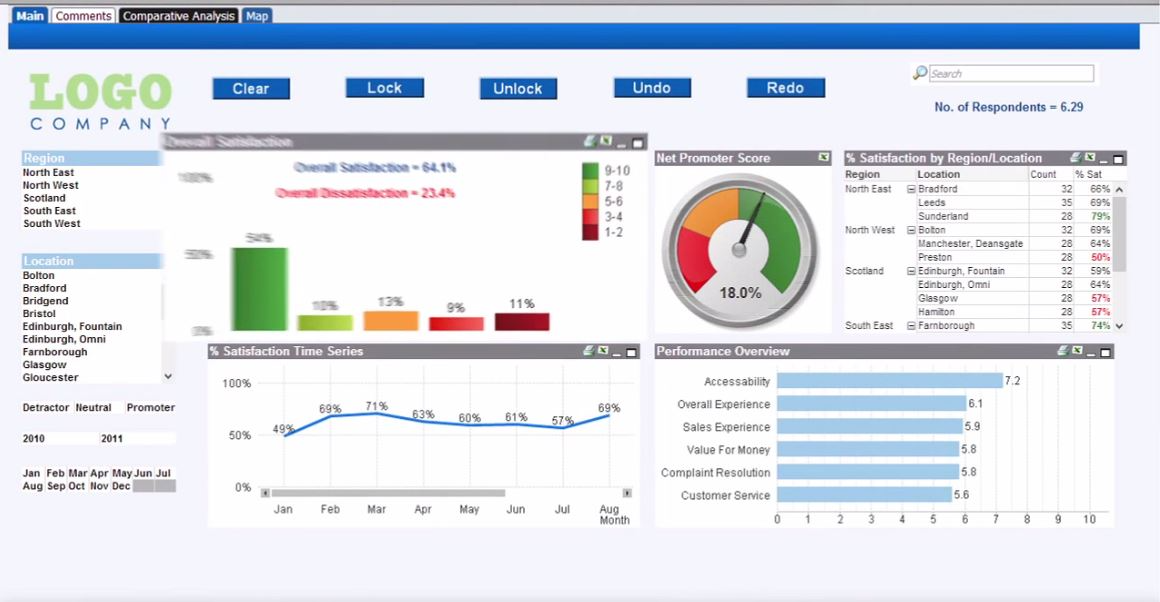Click the magnifier icon in the search box
The height and width of the screenshot is (602, 1160).
tap(919, 72)
